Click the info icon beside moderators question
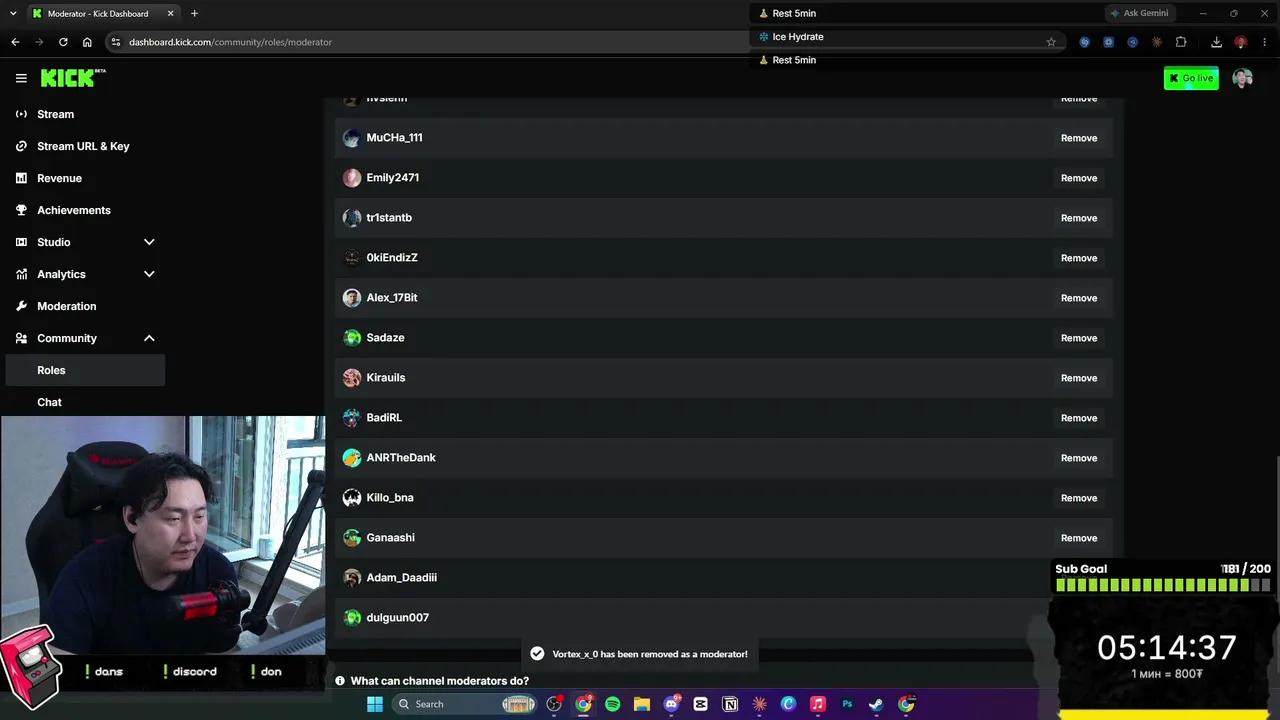 click(x=340, y=681)
